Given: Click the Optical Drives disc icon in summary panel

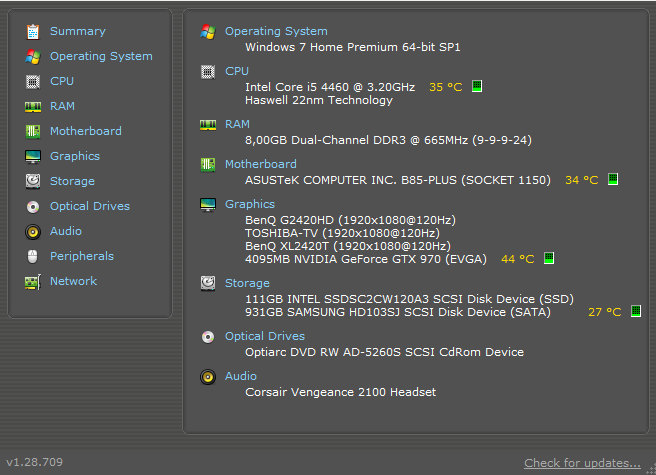Looking at the screenshot, I should point(208,337).
